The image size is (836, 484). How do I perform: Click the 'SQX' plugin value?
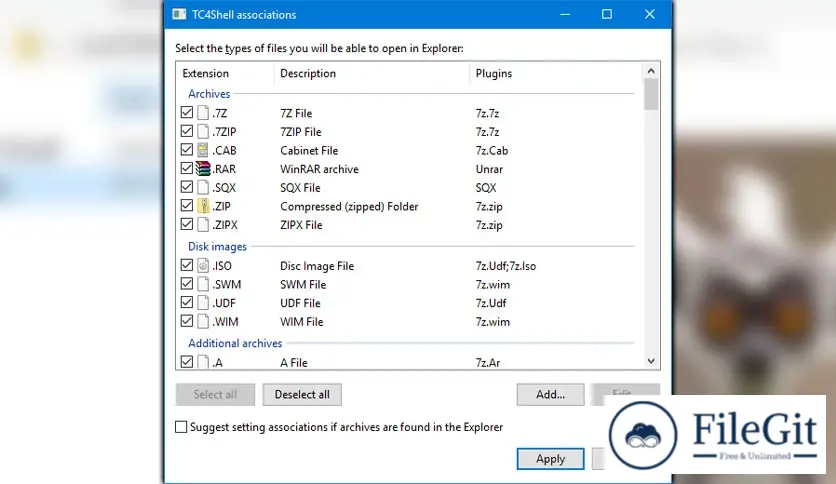tap(486, 188)
